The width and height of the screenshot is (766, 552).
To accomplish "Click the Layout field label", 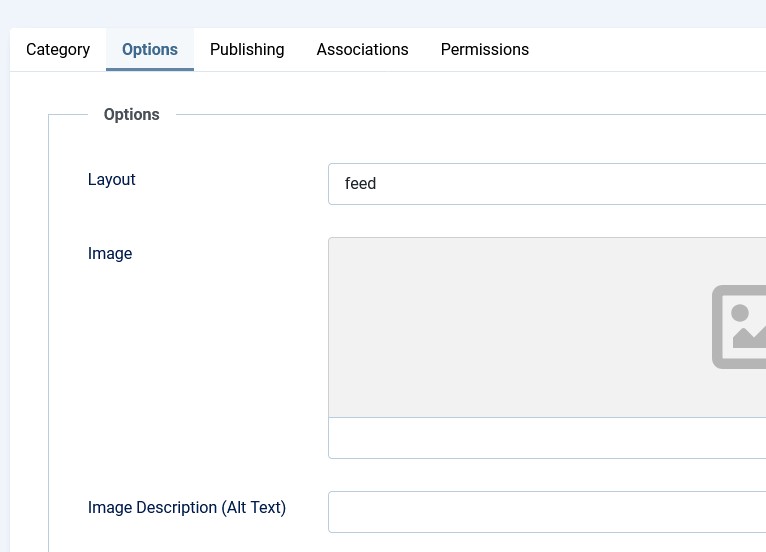I will [x=111, y=180].
